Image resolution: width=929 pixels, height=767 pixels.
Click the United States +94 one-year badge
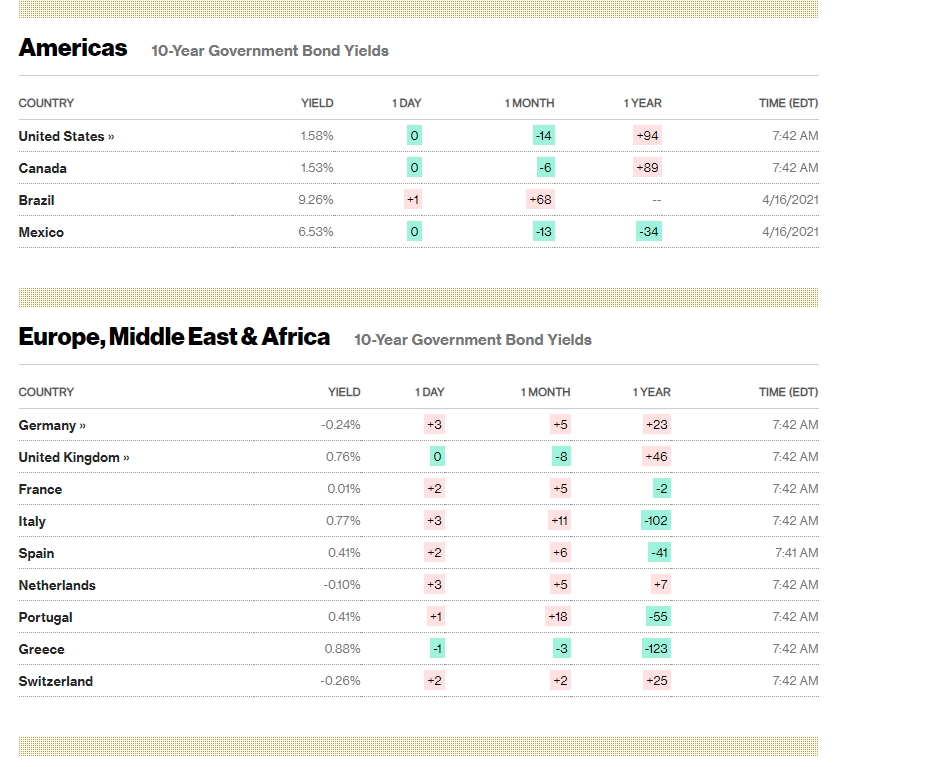[x=647, y=136]
